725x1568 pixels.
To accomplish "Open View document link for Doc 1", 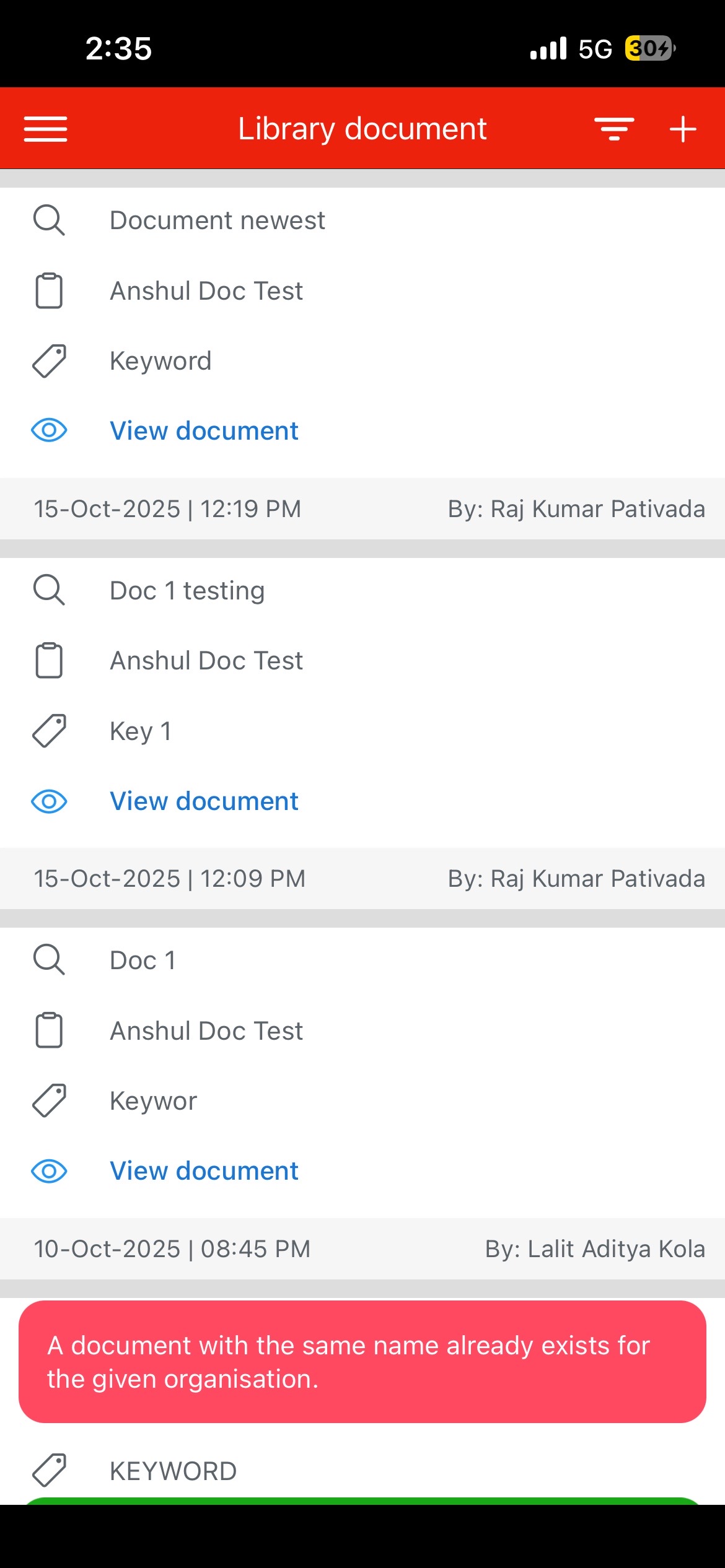I will coord(204,1171).
